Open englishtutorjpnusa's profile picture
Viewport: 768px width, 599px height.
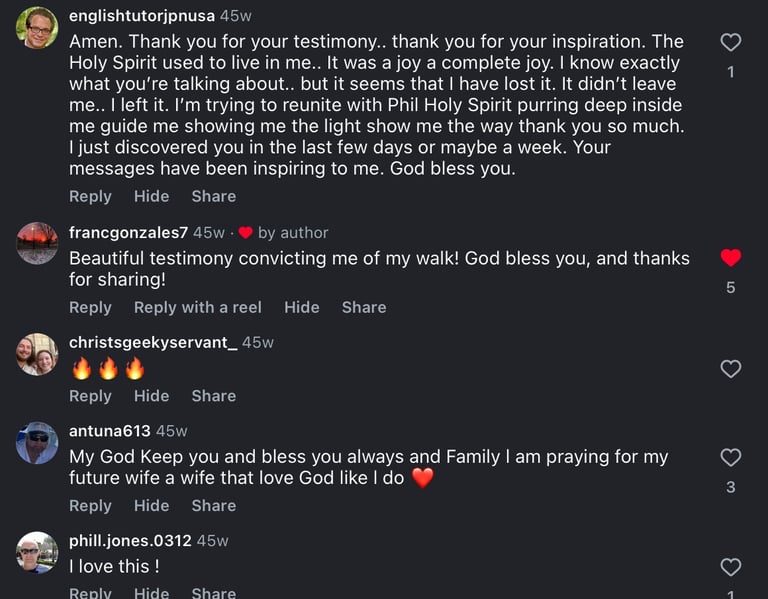(37, 28)
